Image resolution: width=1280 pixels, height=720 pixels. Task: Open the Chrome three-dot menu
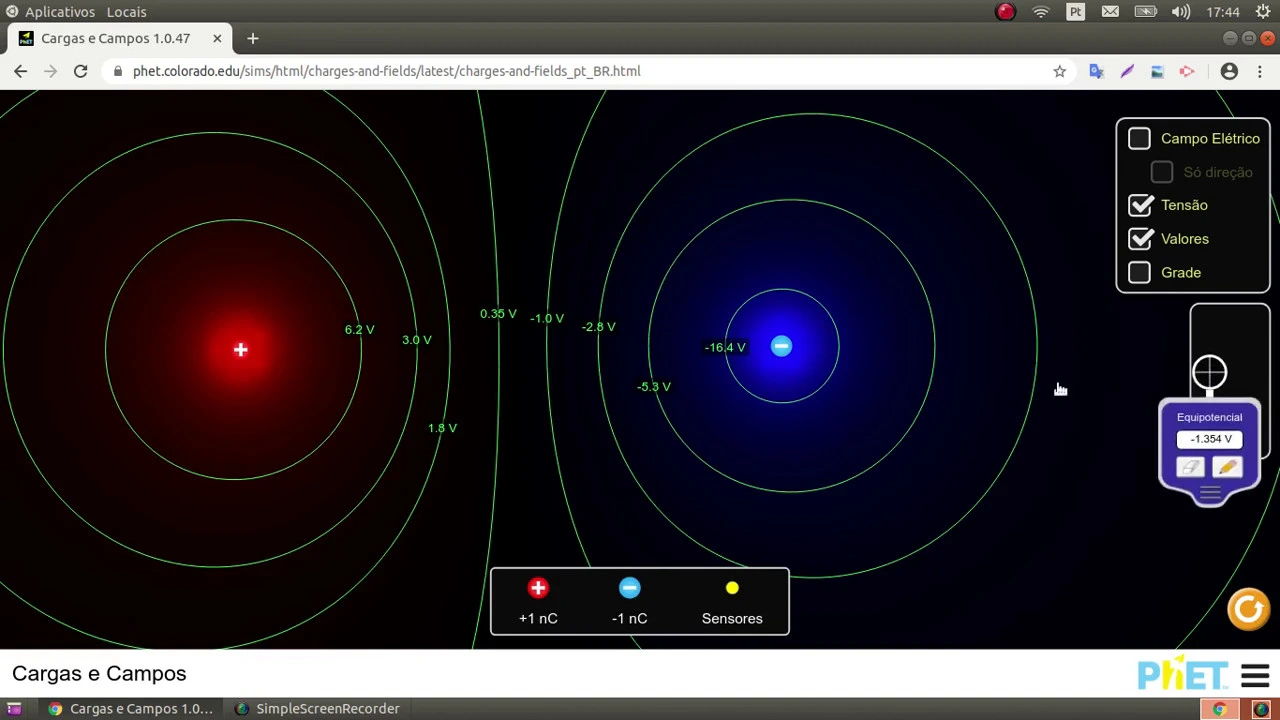click(x=1260, y=71)
